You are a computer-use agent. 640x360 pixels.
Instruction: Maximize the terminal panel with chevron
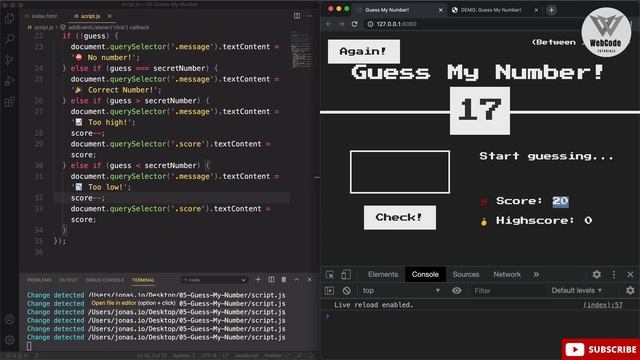[297, 280]
